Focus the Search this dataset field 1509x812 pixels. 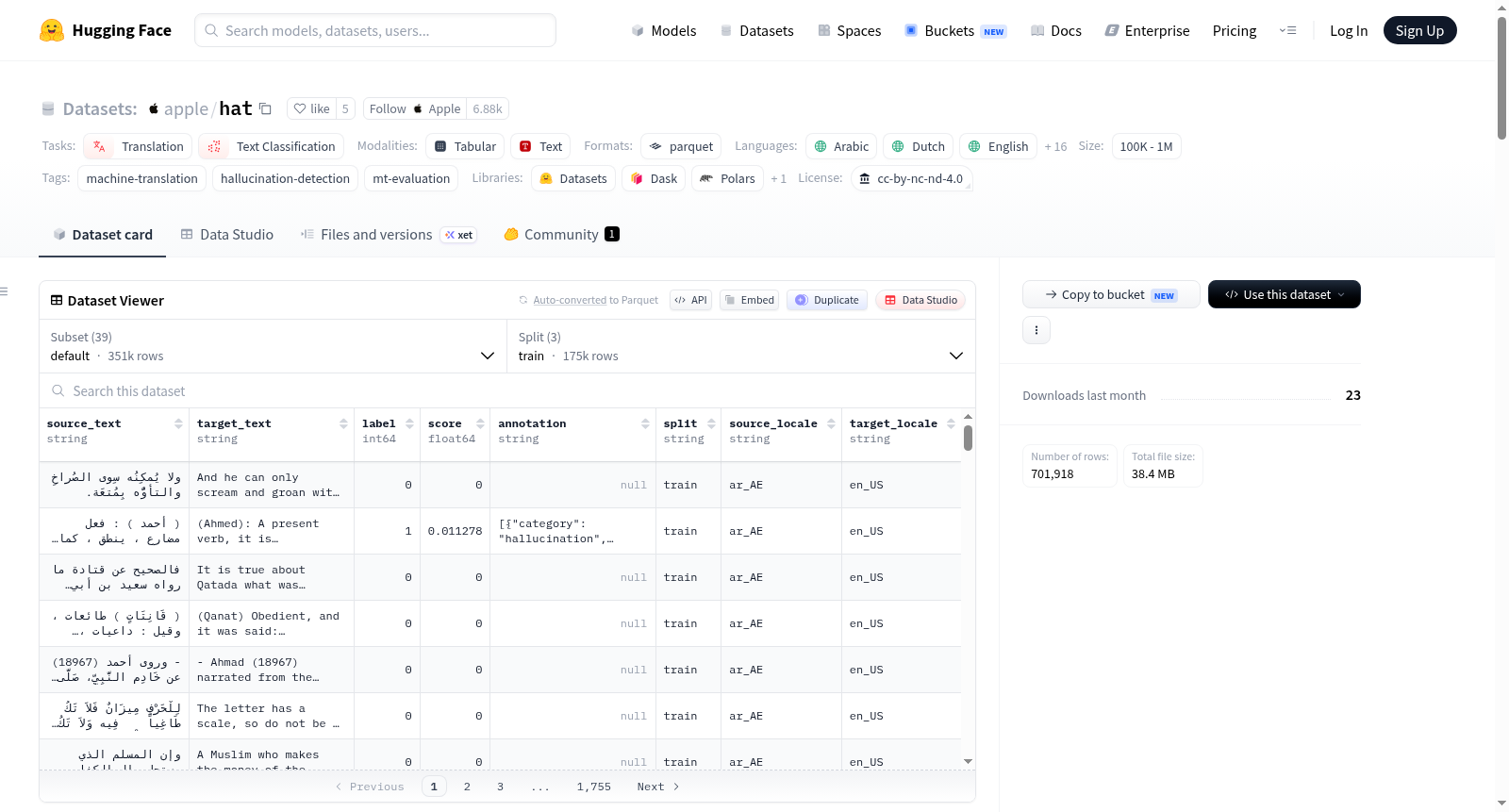click(x=507, y=390)
